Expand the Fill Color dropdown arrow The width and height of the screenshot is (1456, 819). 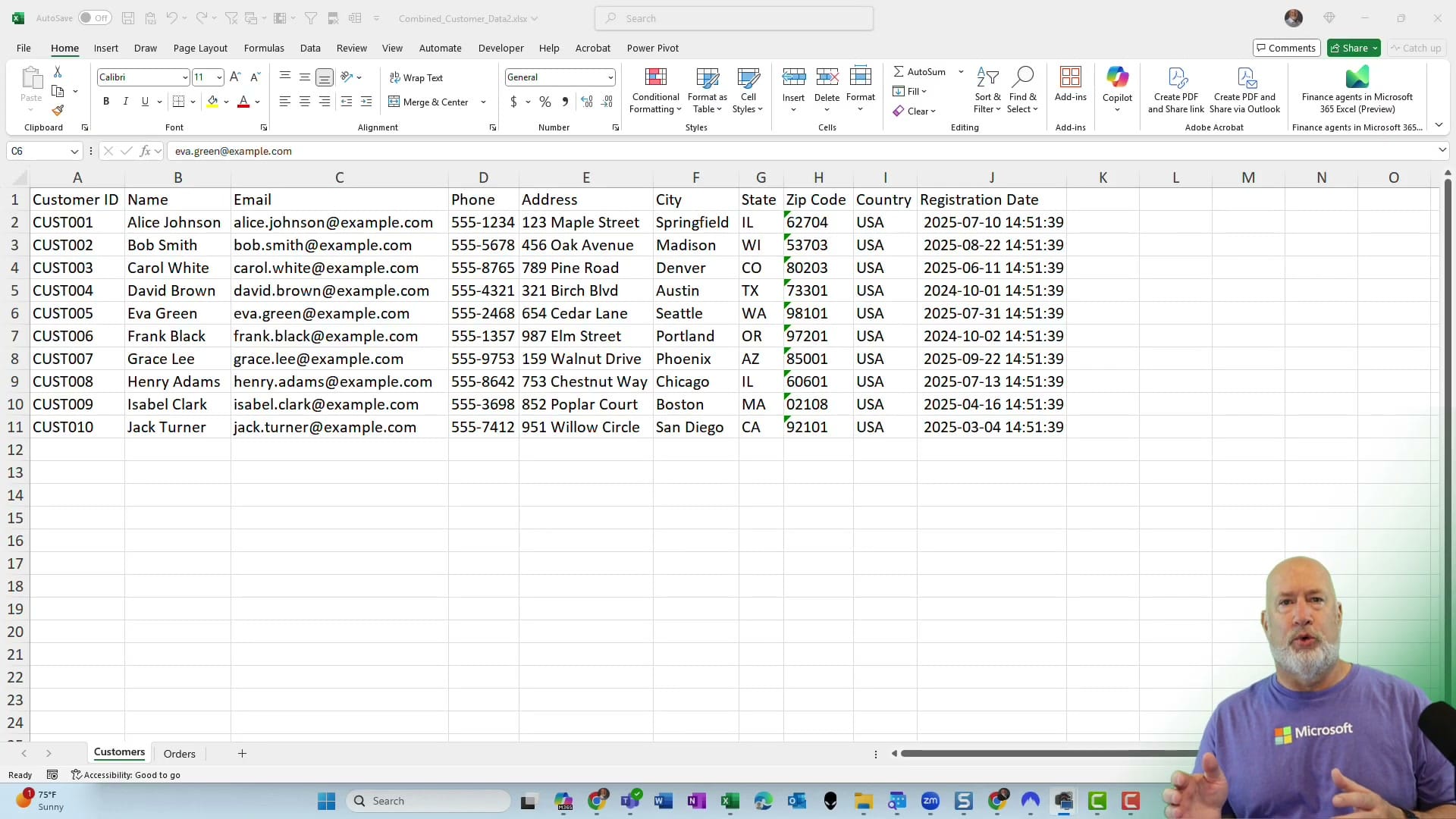pyautogui.click(x=226, y=102)
